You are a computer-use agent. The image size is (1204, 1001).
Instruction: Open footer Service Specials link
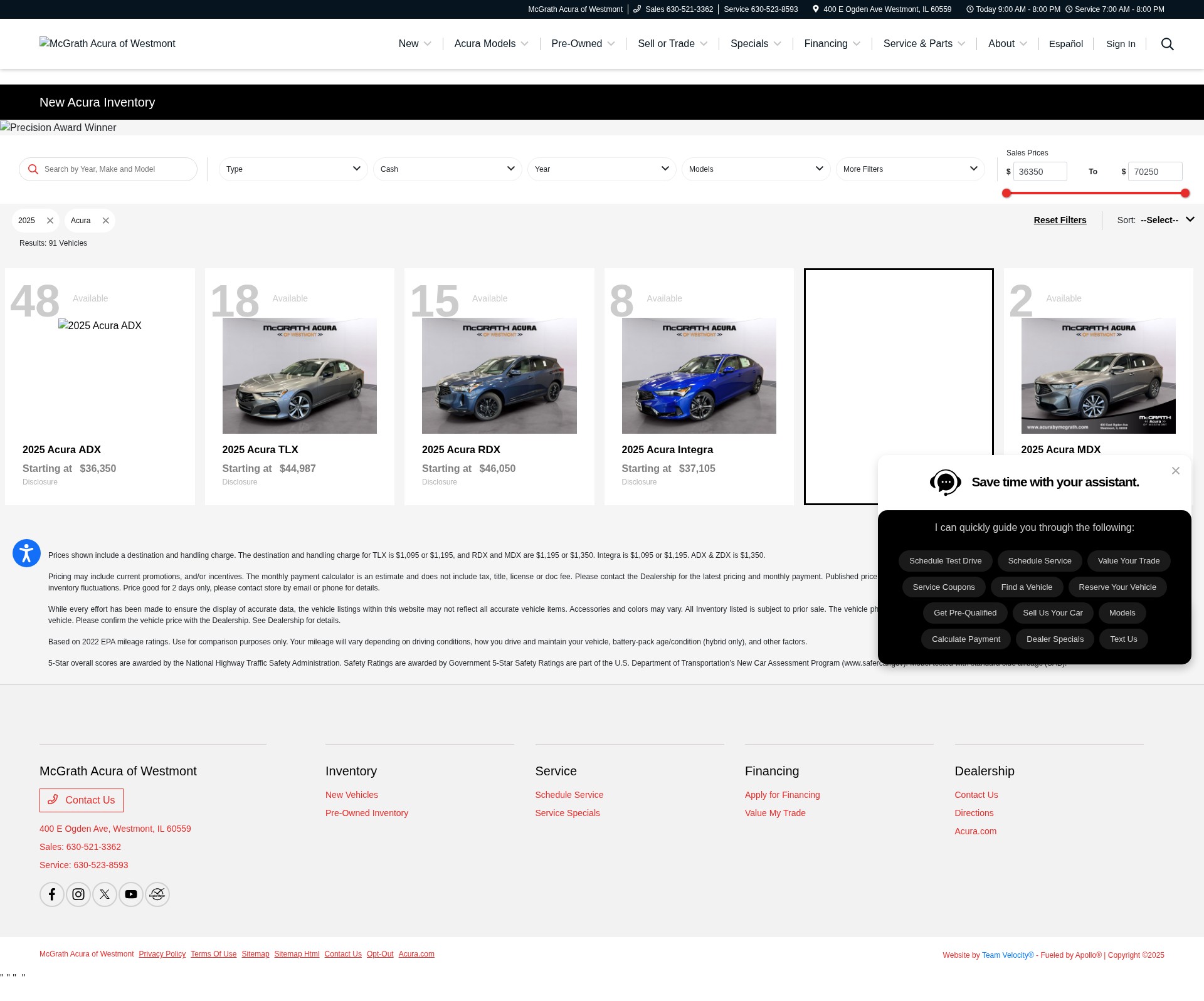click(x=568, y=813)
